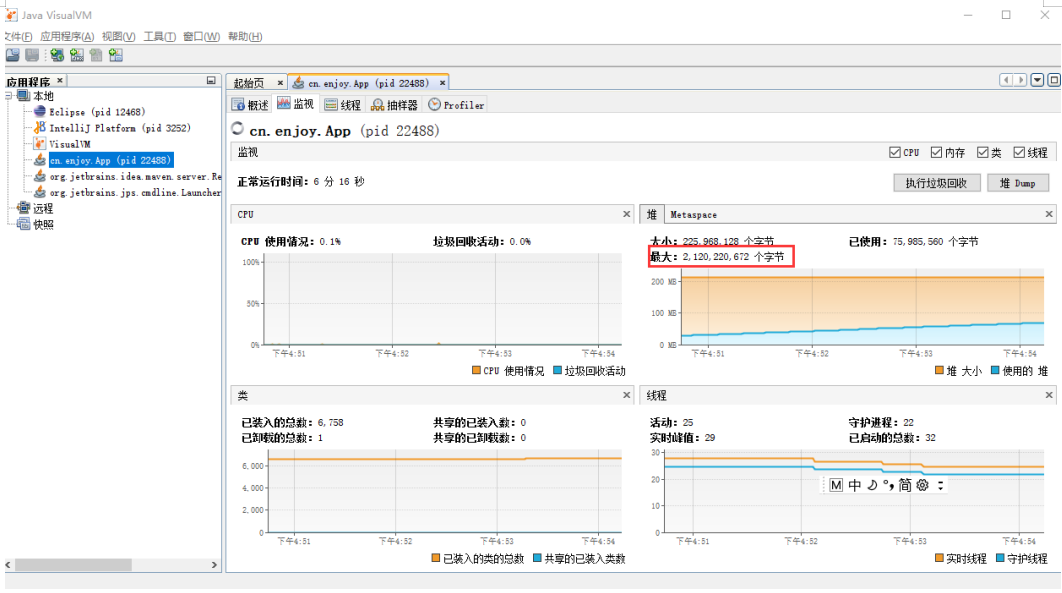Click the 堆 Dump button
Screen dimensions: 1062x593
pyautogui.click(x=1018, y=183)
